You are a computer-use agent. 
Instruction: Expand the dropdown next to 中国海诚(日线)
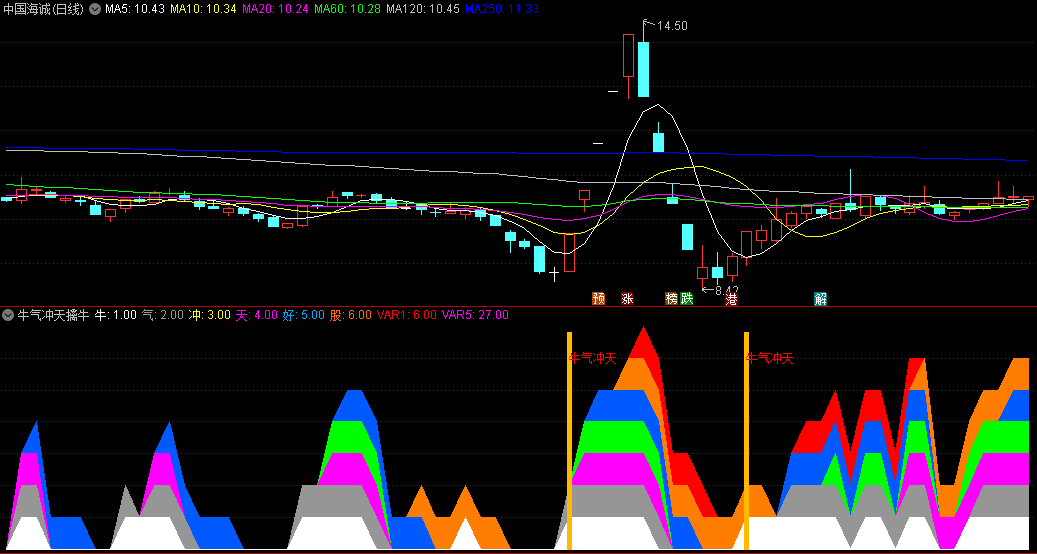click(x=95, y=9)
